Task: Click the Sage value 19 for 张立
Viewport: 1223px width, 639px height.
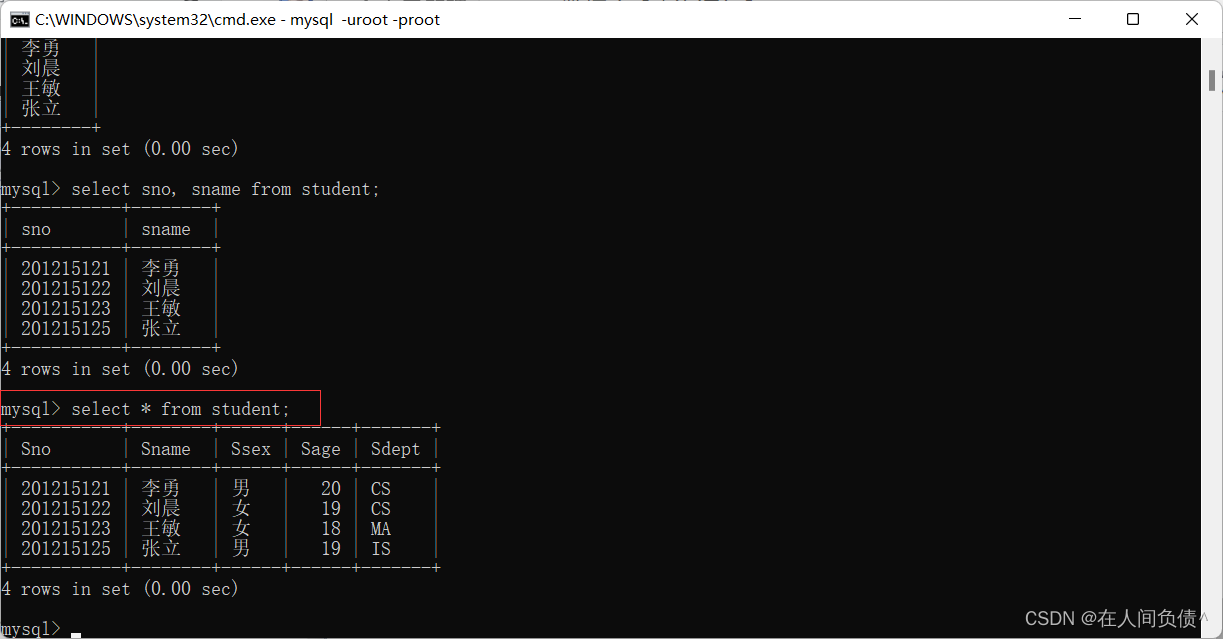Action: click(x=331, y=549)
